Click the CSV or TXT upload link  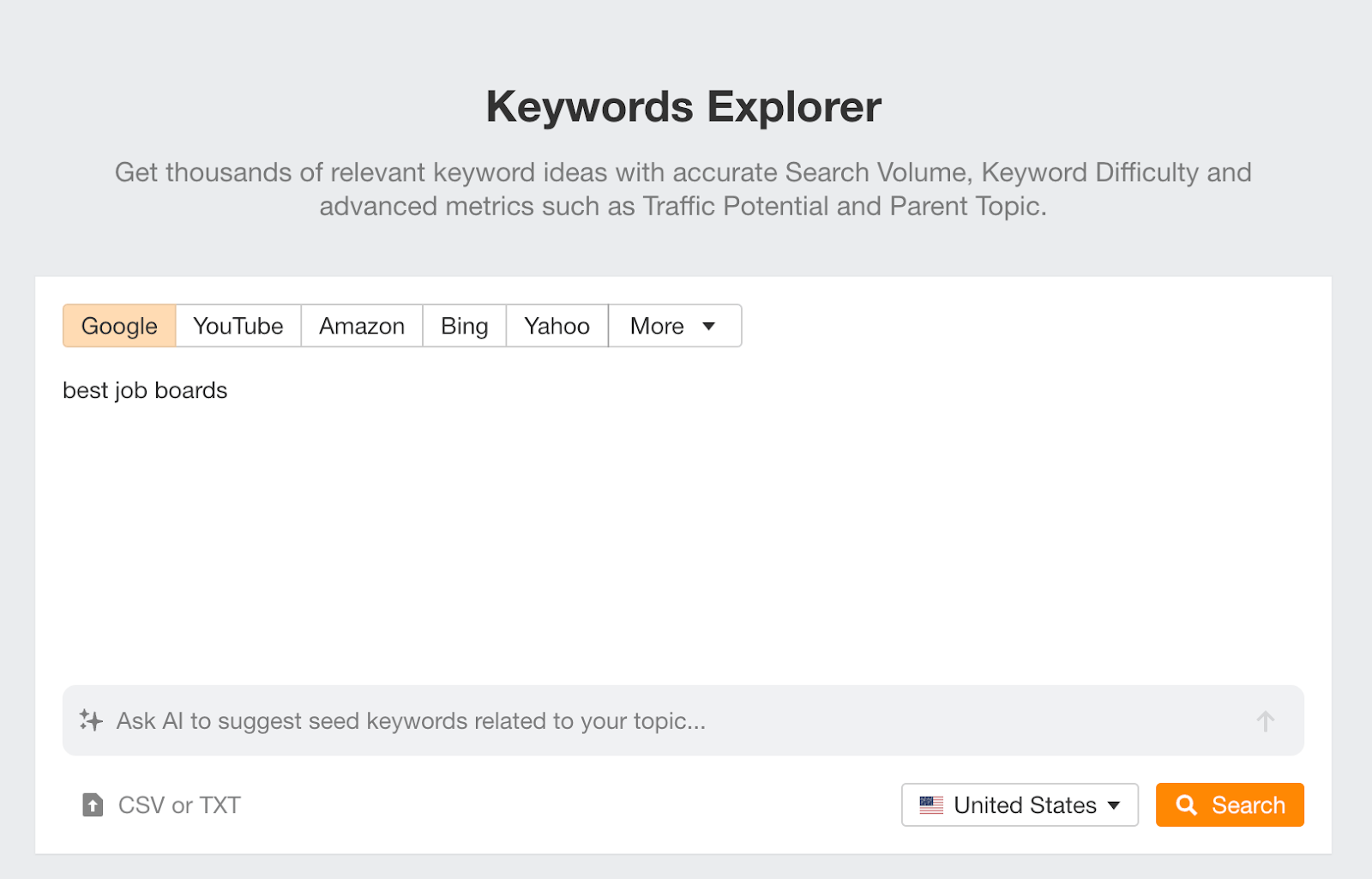178,804
